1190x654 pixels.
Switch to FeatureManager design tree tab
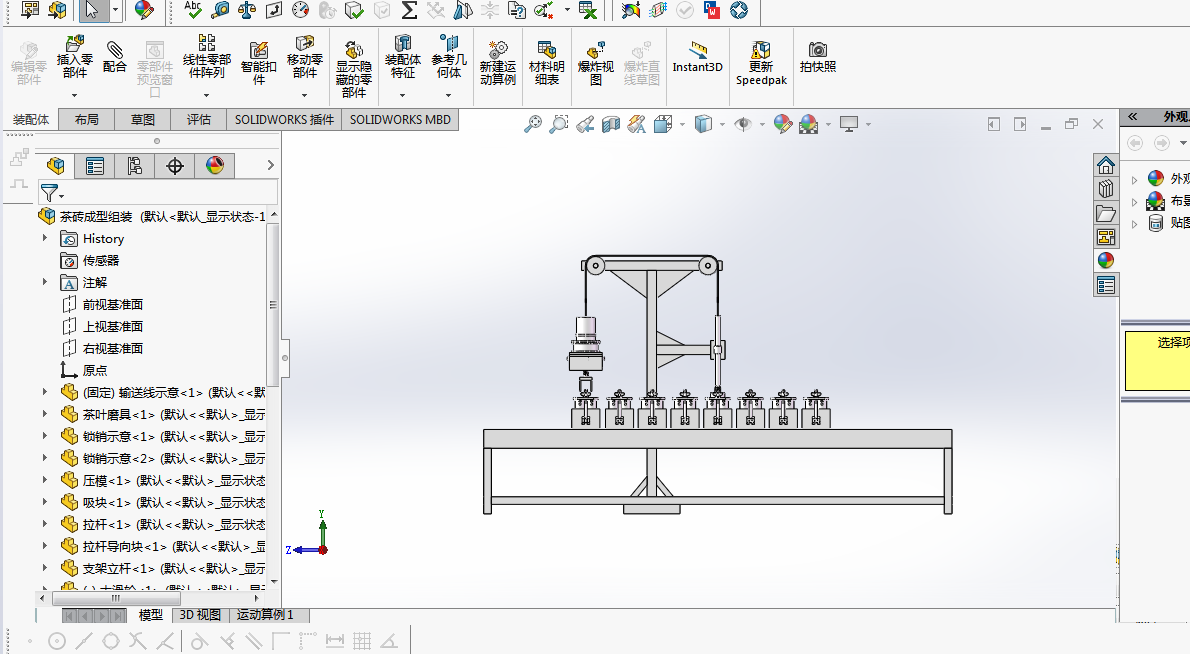(x=55, y=166)
